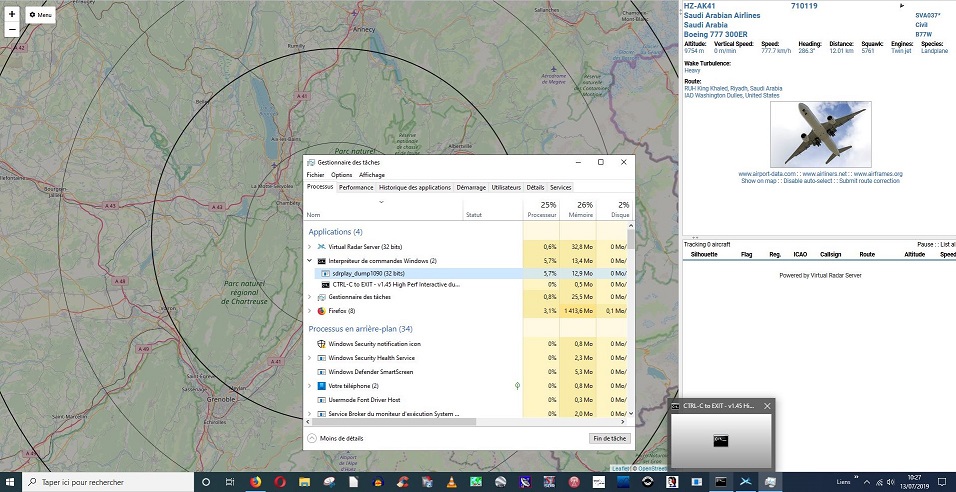Click the Show on map link
This screenshot has width=956, height=492.
click(758, 180)
